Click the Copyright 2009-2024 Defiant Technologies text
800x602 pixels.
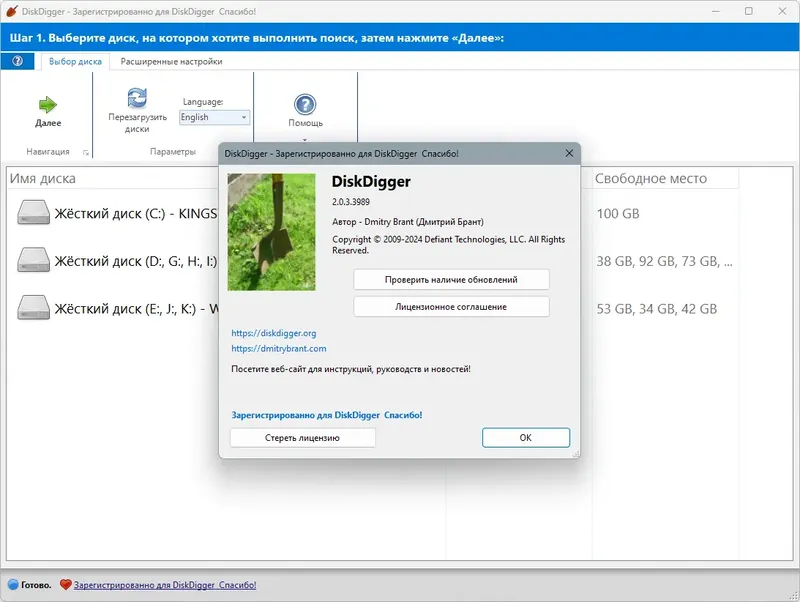[x=448, y=244]
